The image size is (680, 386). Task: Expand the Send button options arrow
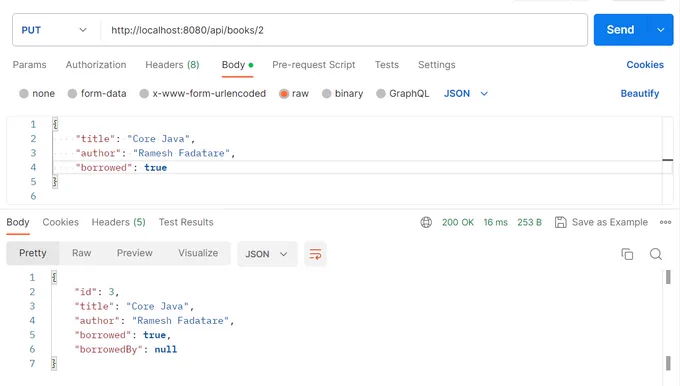660,30
